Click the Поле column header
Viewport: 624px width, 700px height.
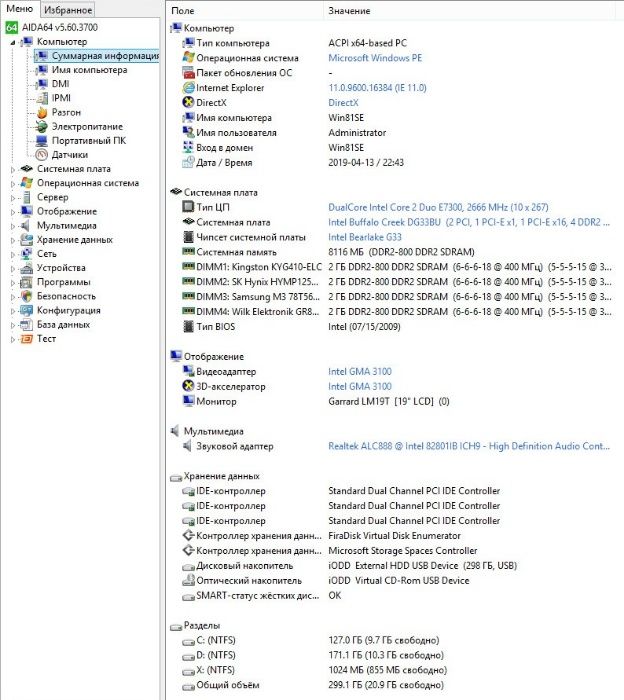tap(245, 11)
